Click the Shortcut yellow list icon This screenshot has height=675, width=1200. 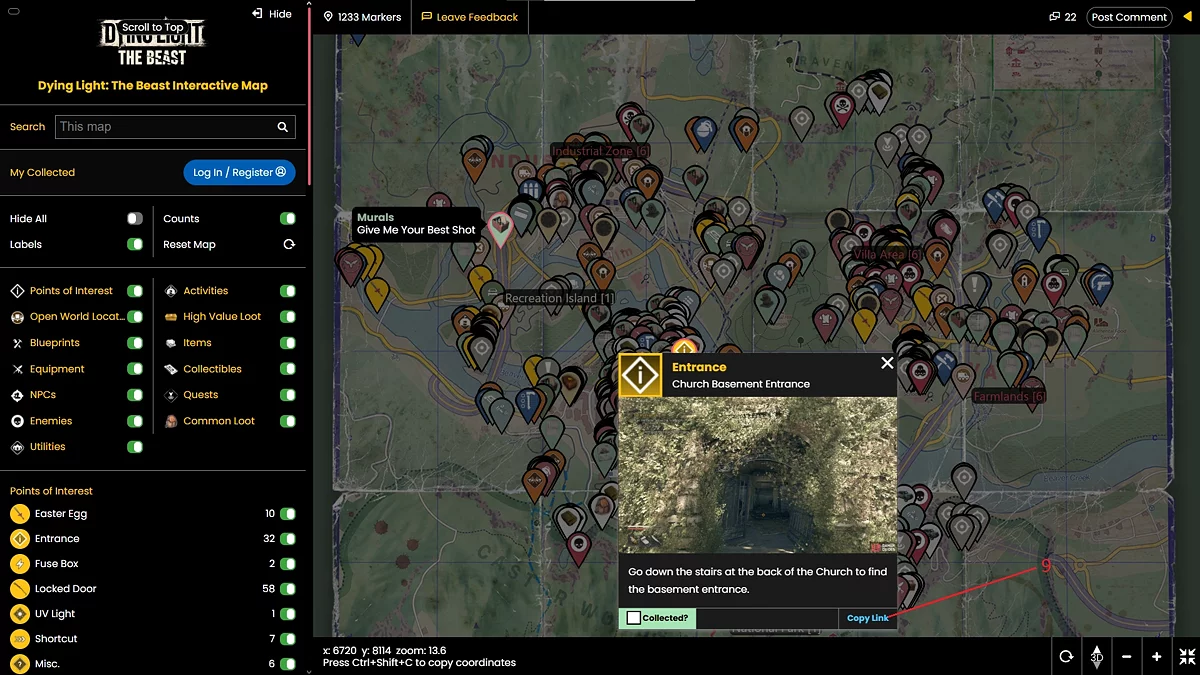click(19, 639)
